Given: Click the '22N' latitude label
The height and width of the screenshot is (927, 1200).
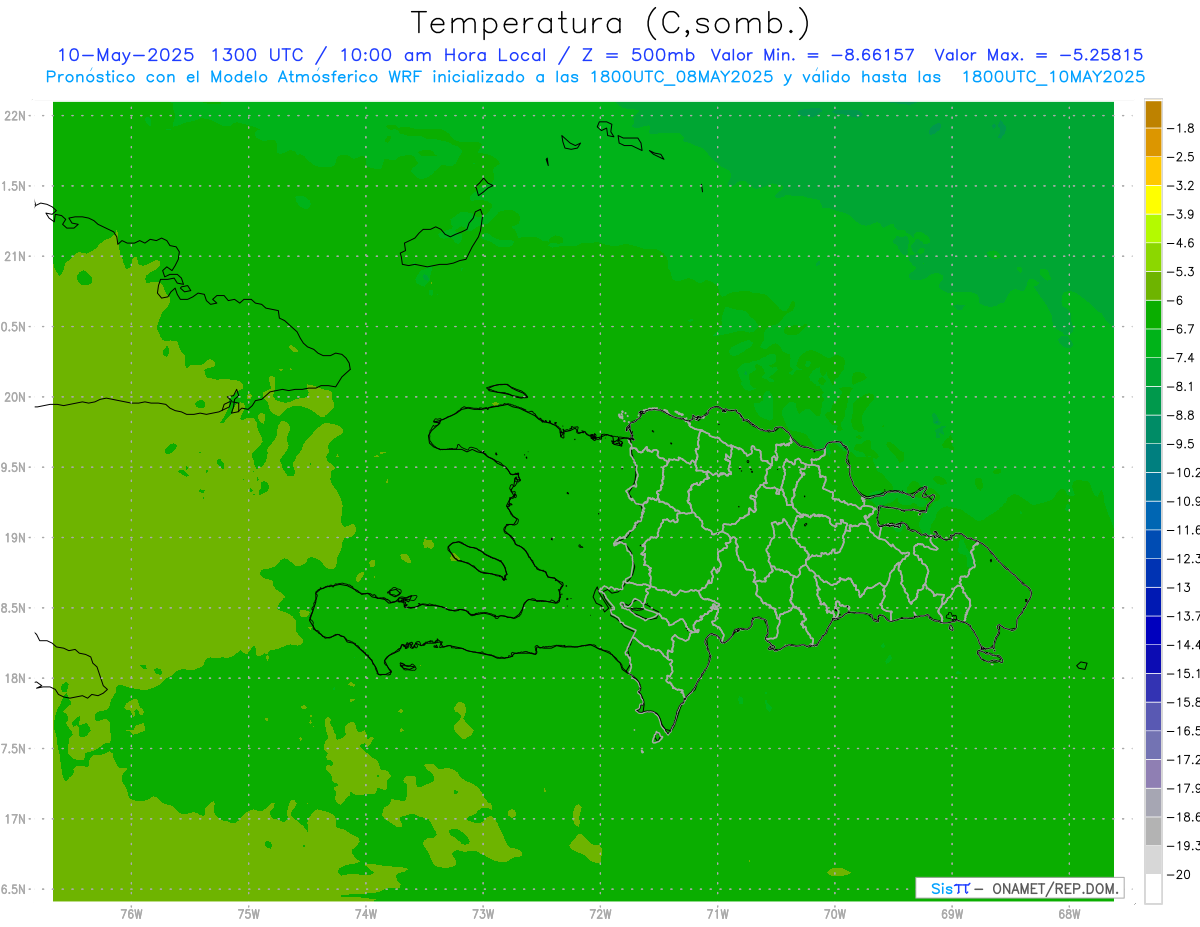Looking at the screenshot, I should pyautogui.click(x=17, y=116).
